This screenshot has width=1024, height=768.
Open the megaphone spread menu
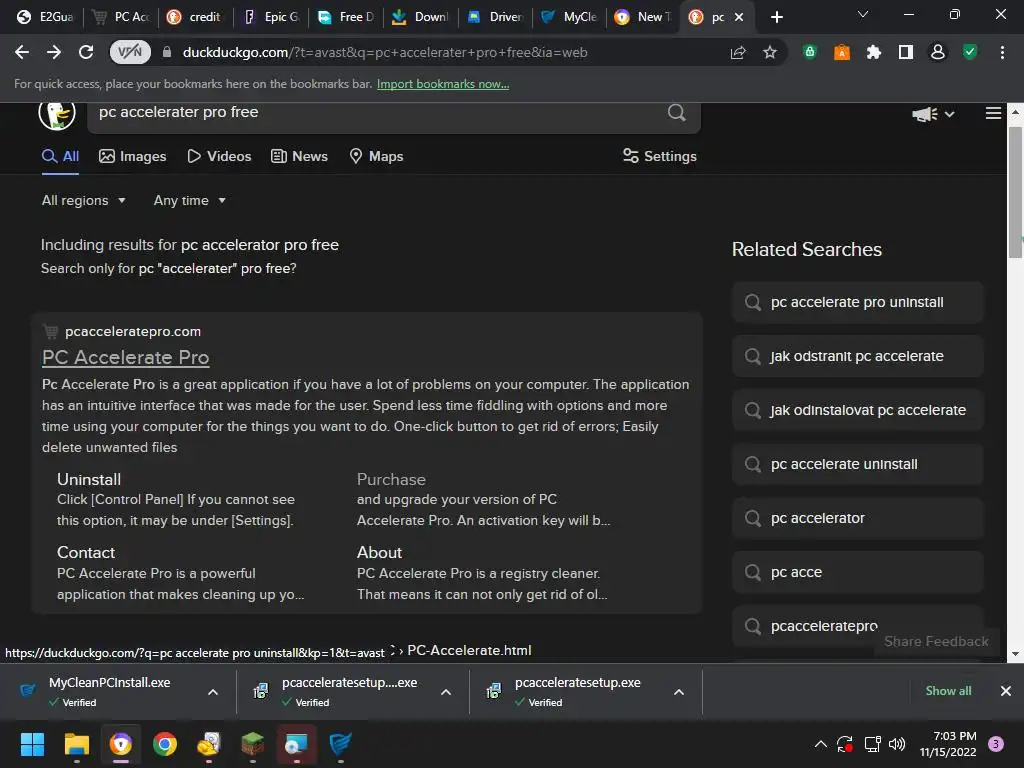[x=933, y=114]
